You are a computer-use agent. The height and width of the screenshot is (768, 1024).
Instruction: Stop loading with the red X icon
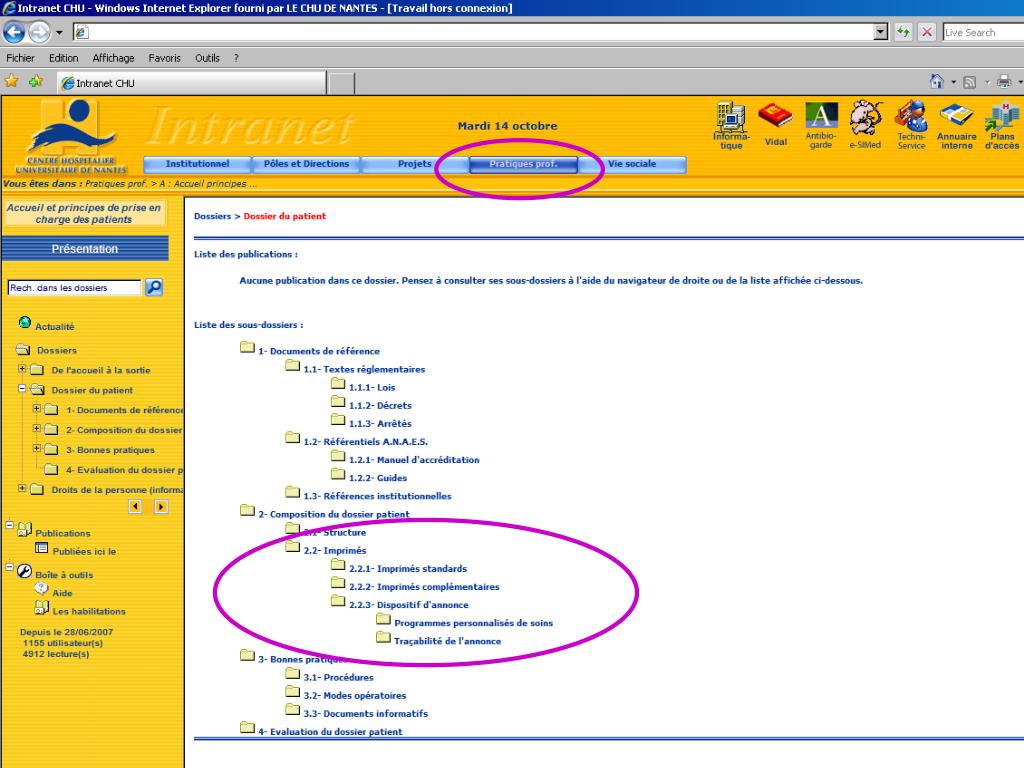927,32
